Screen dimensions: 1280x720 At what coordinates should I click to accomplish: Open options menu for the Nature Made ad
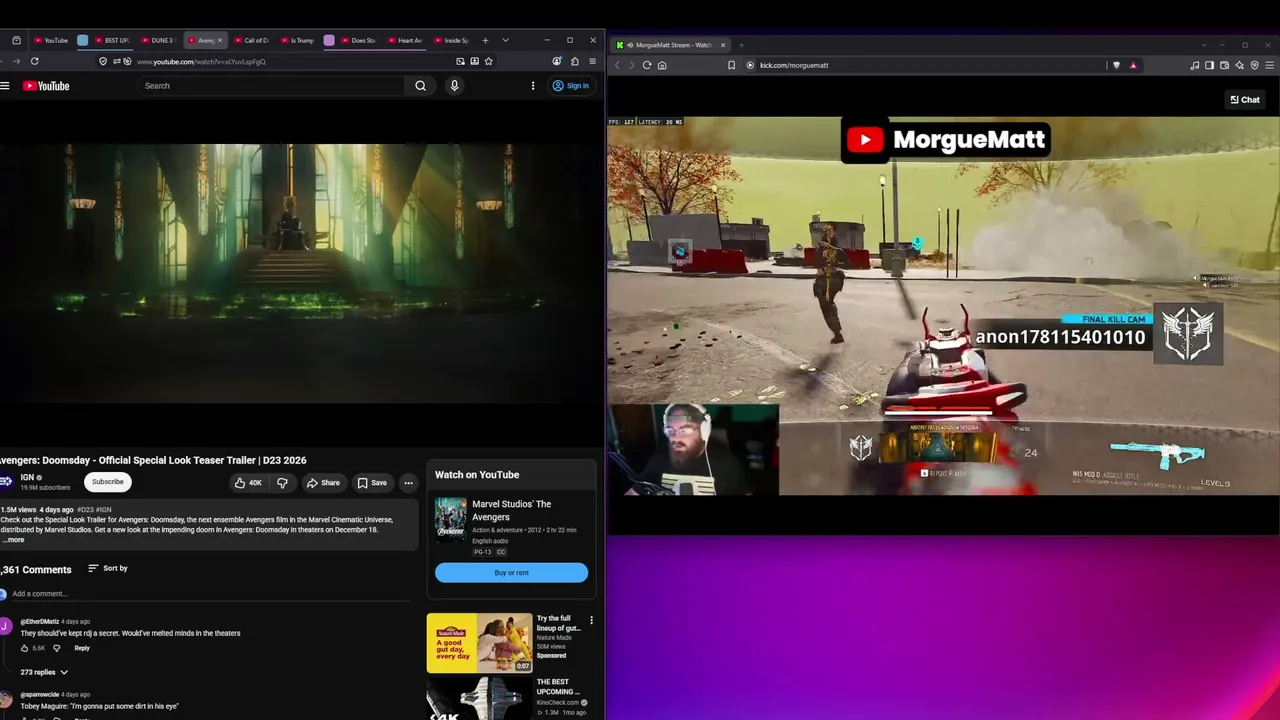point(591,621)
